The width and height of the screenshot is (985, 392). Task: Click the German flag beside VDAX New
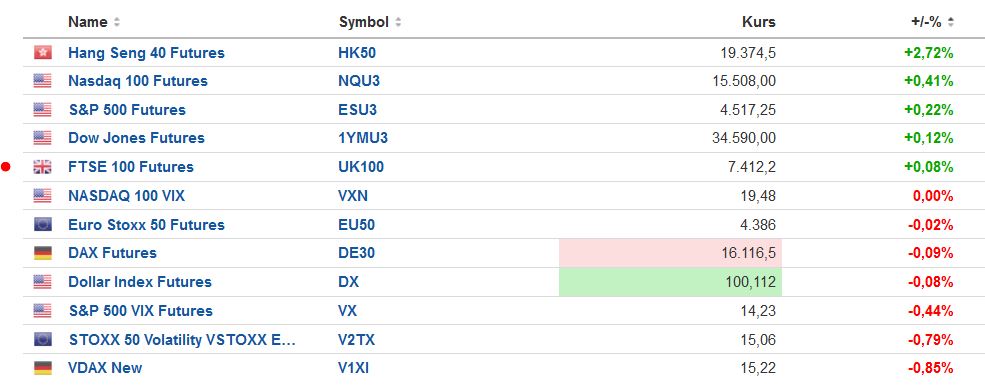[43, 368]
